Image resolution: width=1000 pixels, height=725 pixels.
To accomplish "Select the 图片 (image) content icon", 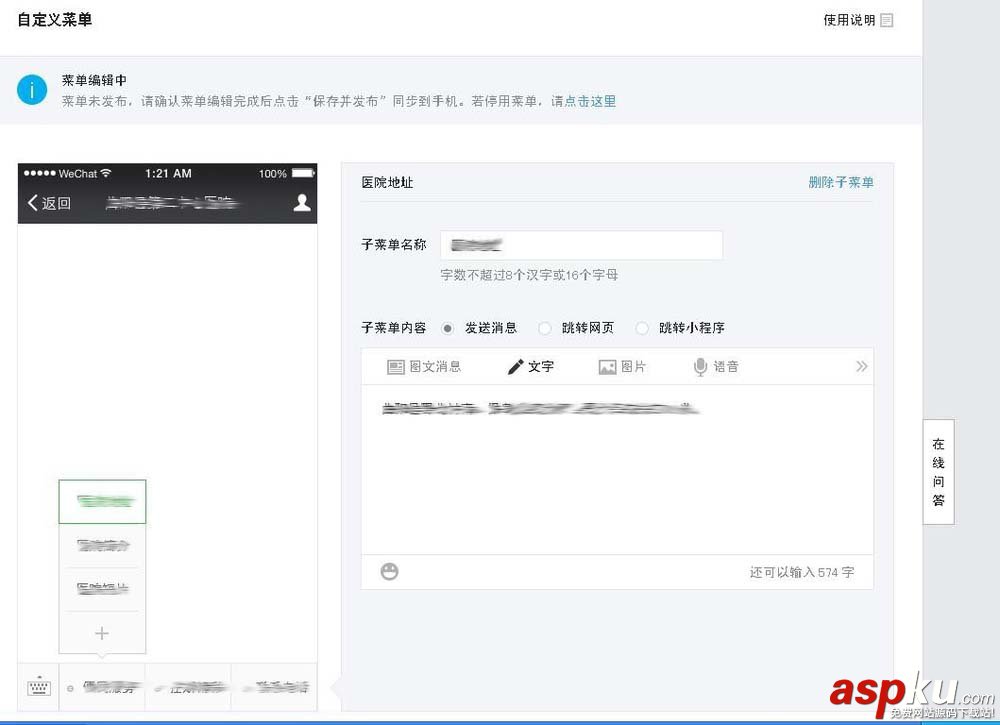I will click(621, 367).
